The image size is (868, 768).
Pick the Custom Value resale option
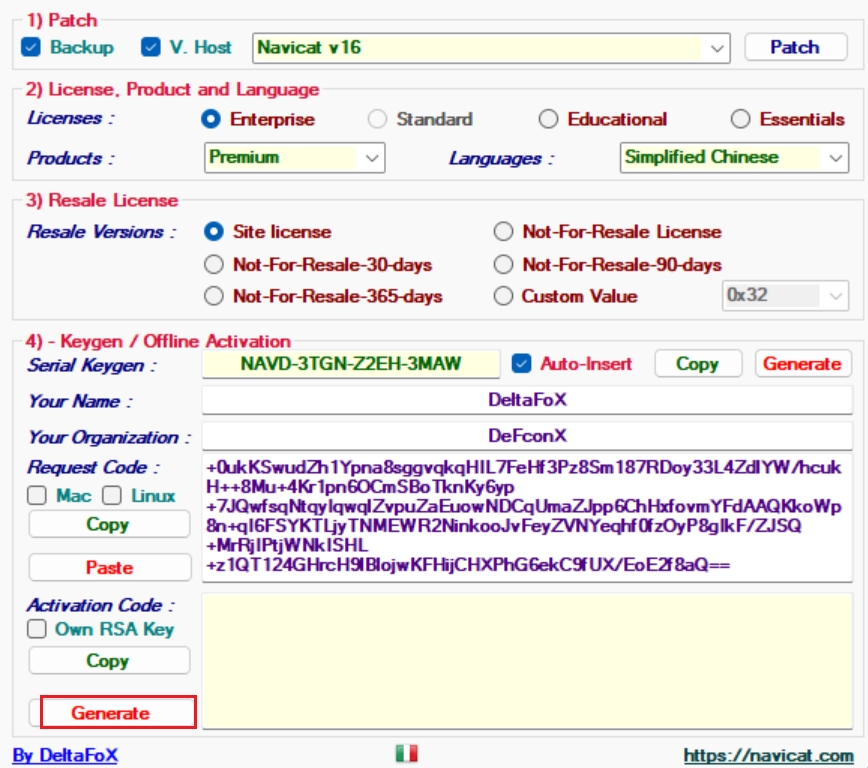click(503, 296)
